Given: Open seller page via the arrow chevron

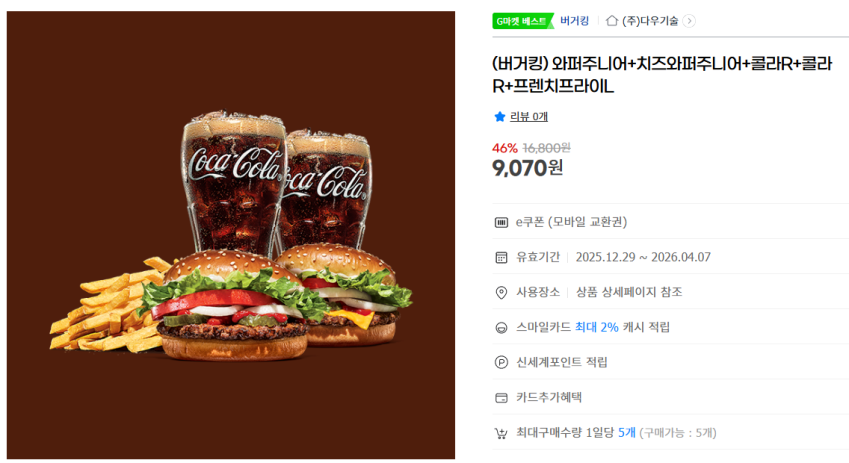Looking at the screenshot, I should point(689,21).
